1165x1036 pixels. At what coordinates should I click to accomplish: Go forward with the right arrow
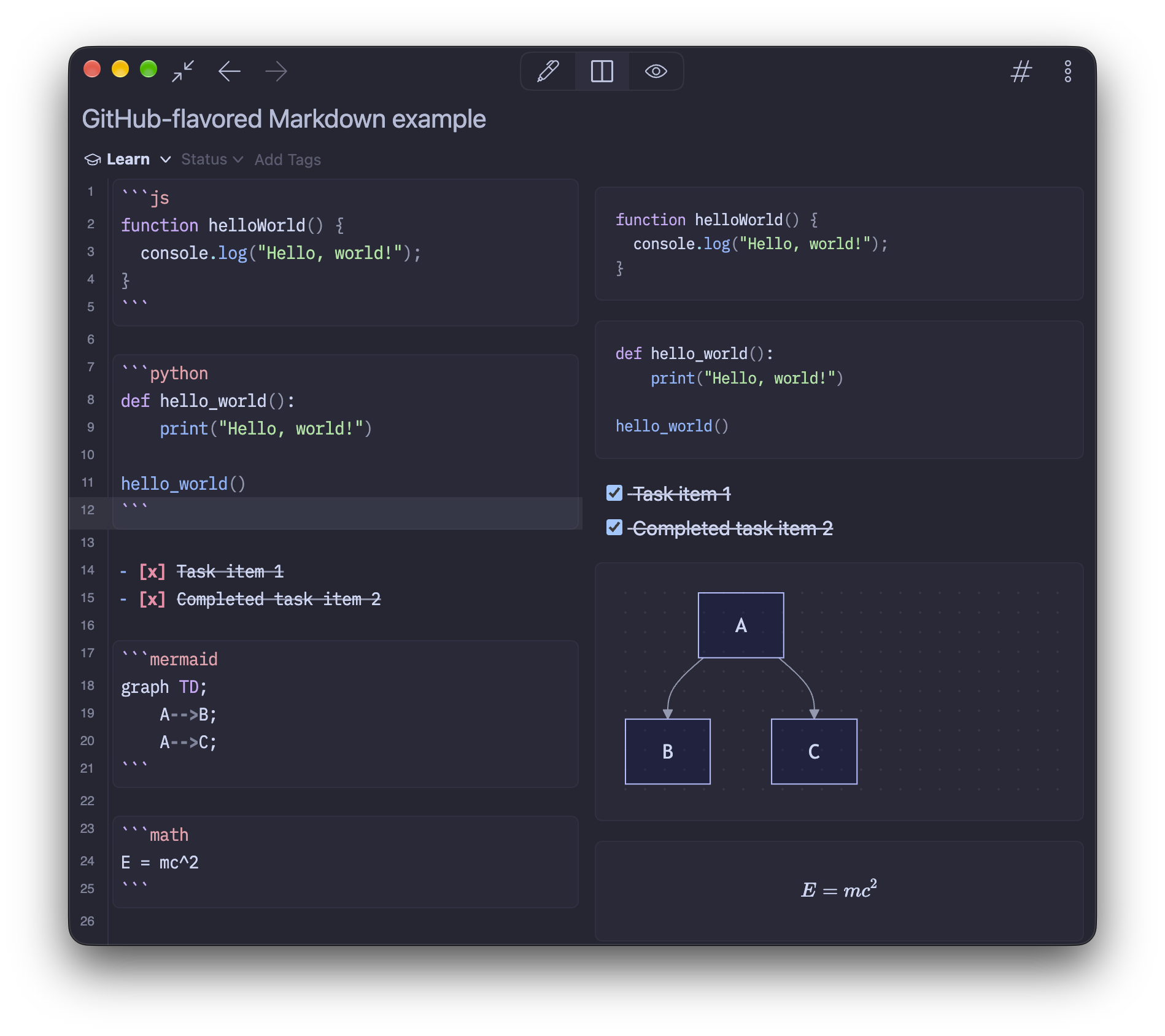tap(276, 71)
